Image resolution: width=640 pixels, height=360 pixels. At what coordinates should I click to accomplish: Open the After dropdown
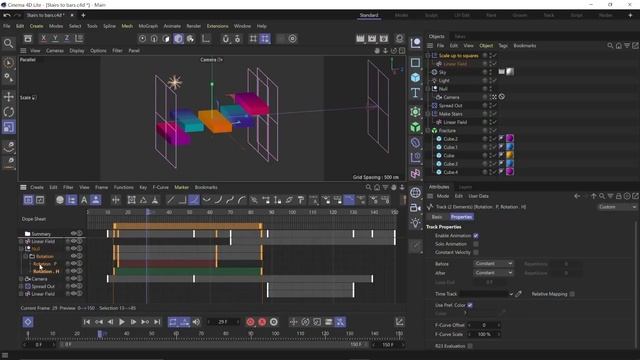(493, 273)
